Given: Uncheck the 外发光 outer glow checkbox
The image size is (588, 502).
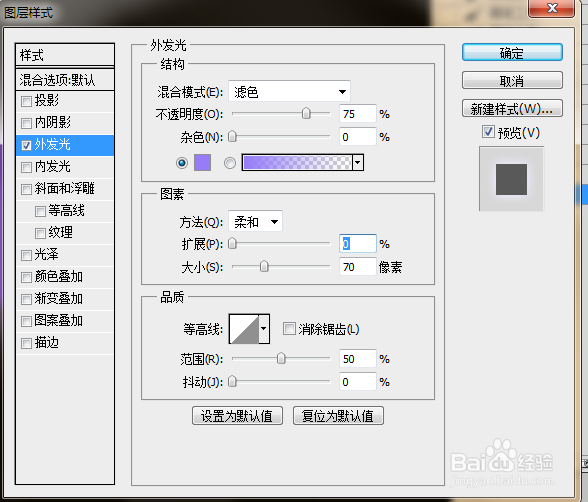Looking at the screenshot, I should [26, 145].
